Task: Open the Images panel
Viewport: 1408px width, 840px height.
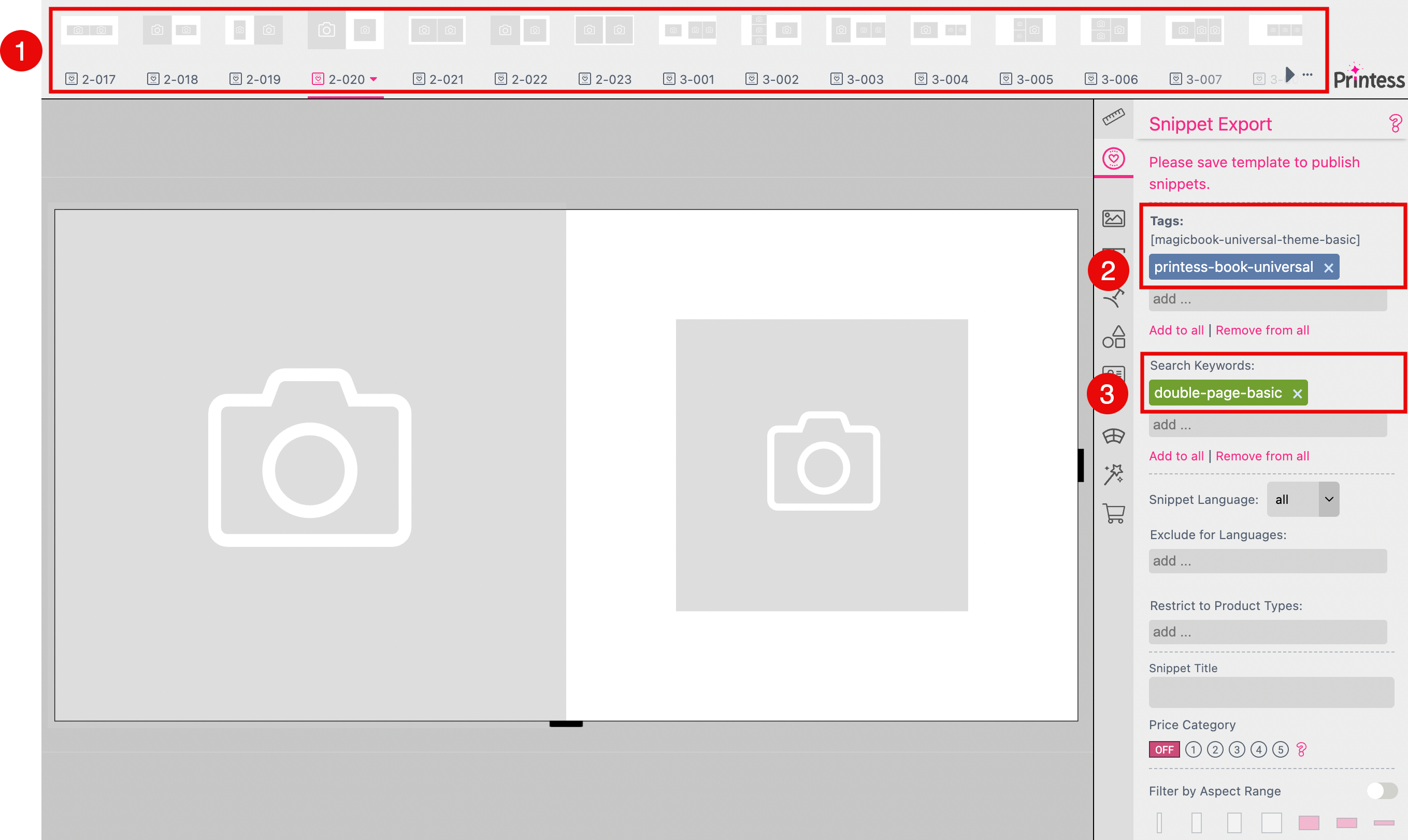Action: coord(1114,219)
